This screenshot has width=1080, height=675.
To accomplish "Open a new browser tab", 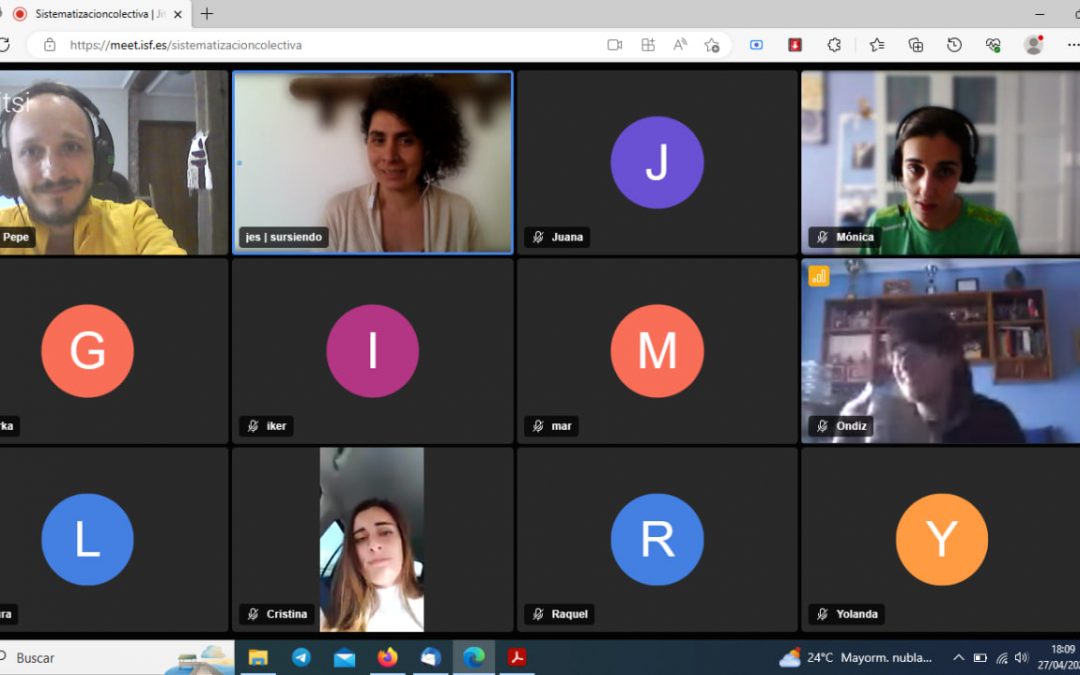I will 207,14.
